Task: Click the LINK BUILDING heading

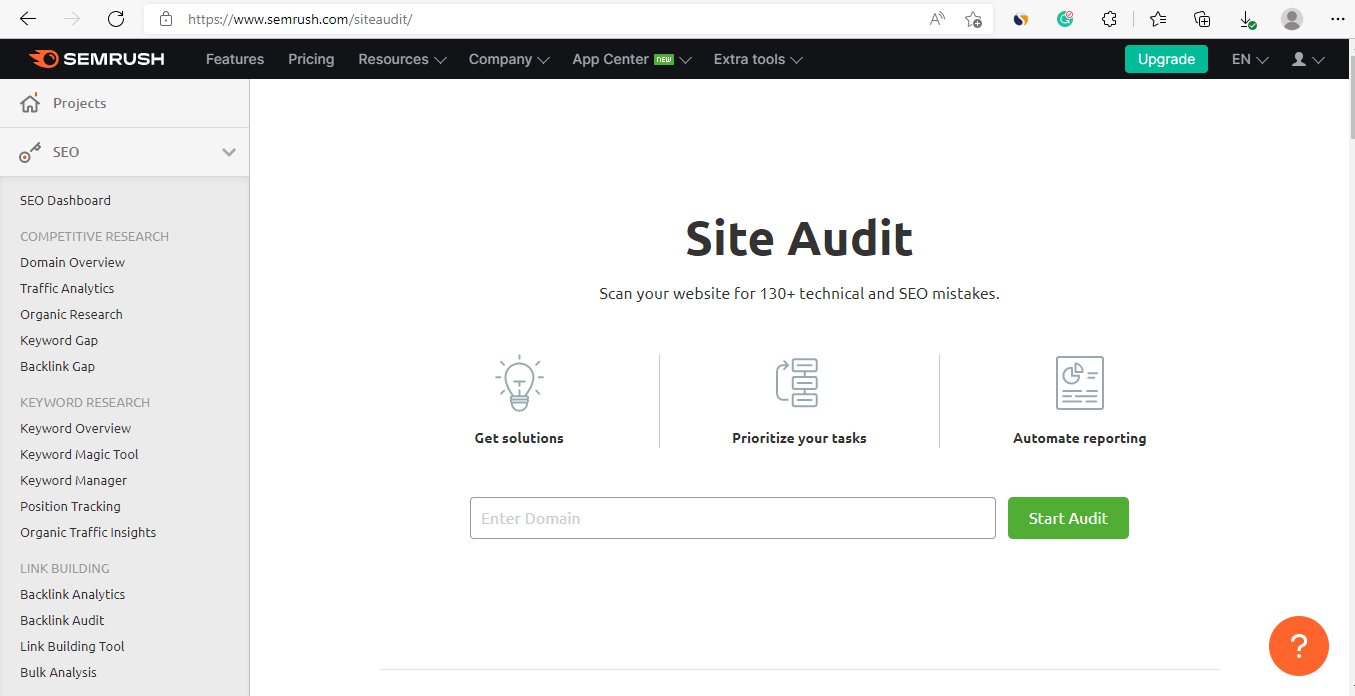Action: [x=65, y=568]
